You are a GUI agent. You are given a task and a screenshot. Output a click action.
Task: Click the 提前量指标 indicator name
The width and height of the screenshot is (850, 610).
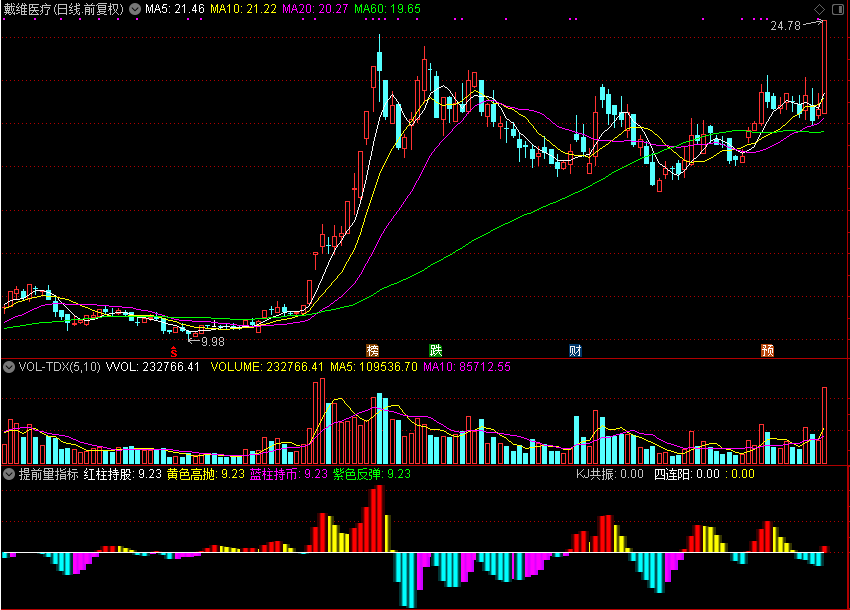[49, 474]
